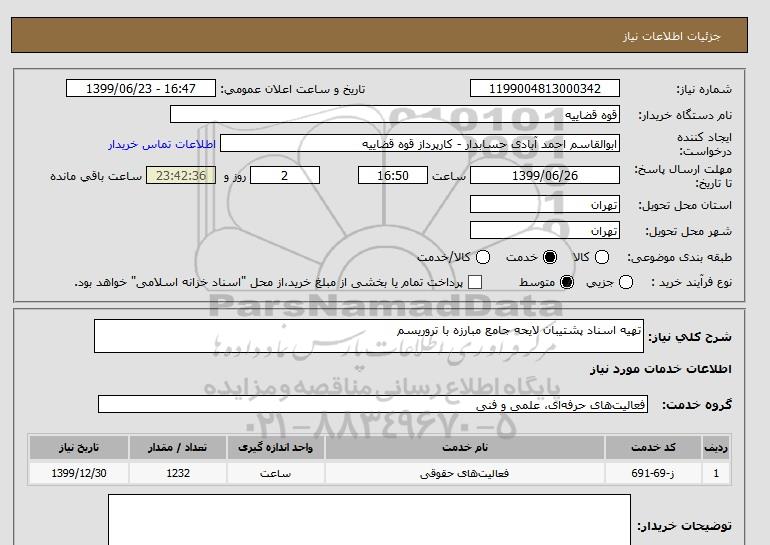Click the announcement date field 1399/06/23 - 16:47
770x545 pixels.
140,88
